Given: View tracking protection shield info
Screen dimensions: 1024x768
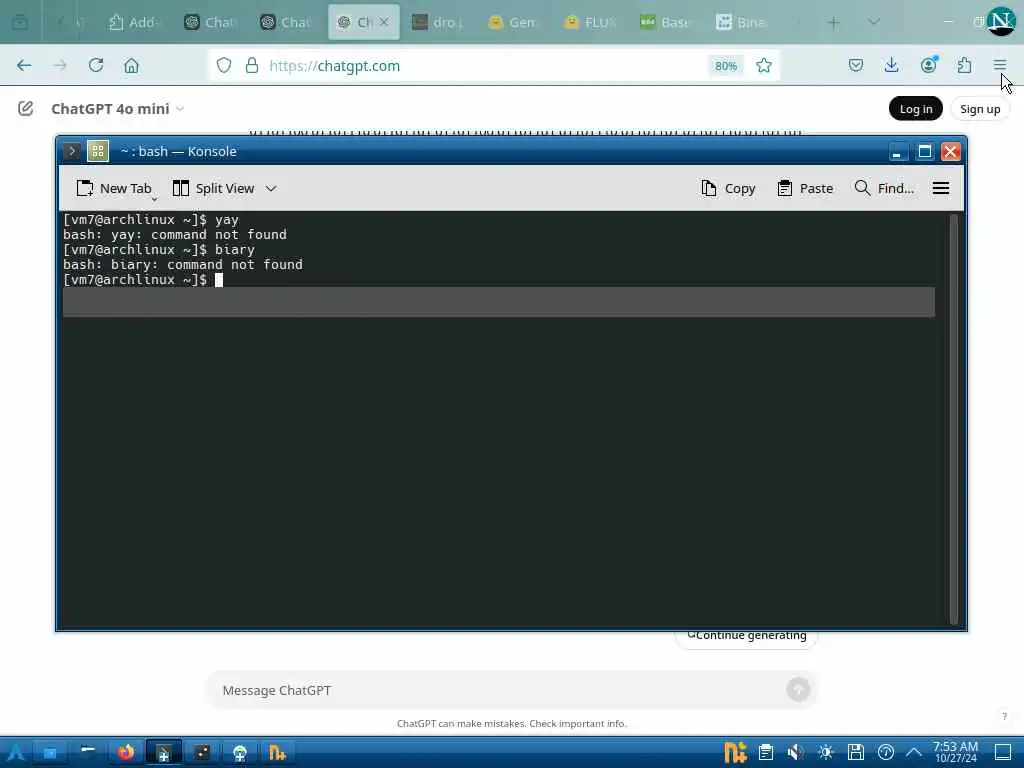Looking at the screenshot, I should (x=224, y=65).
